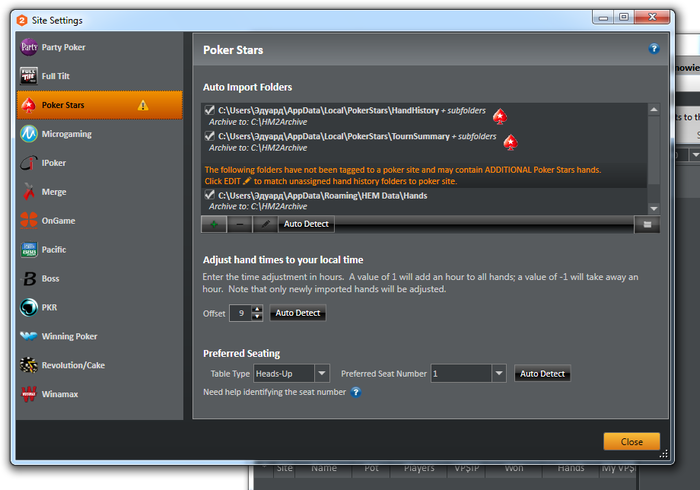Auto Detect the preferred seat
This screenshot has height=490, width=700.
click(x=542, y=374)
